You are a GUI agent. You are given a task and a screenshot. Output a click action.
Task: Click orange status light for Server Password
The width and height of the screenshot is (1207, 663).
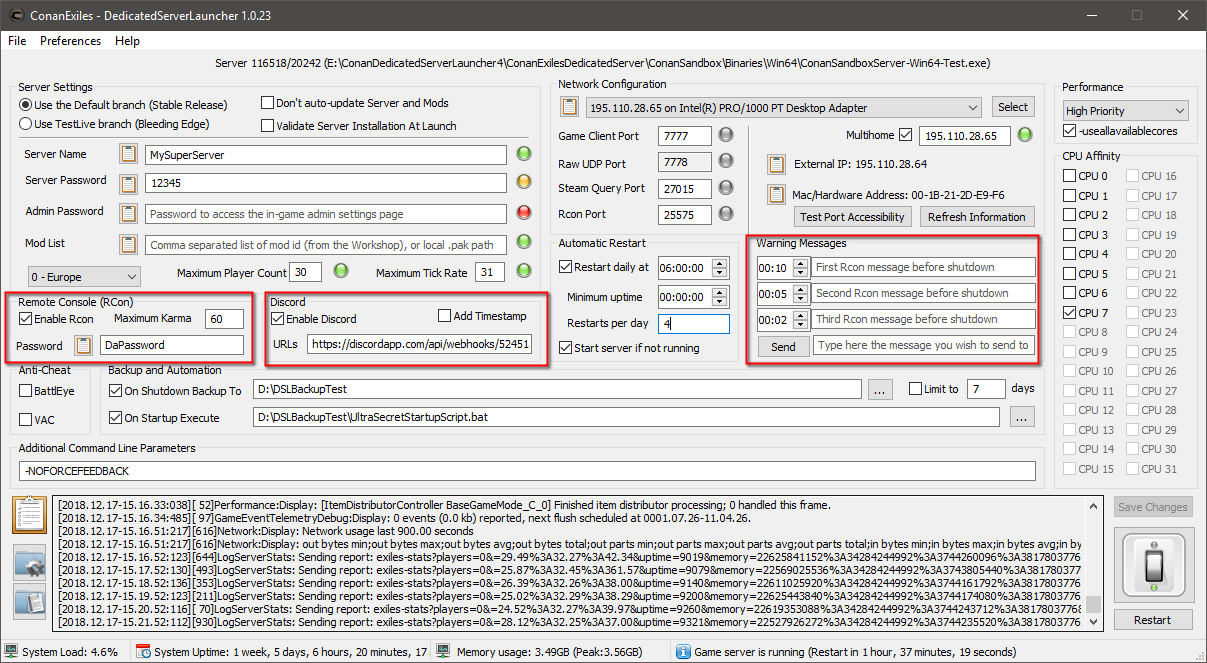click(x=523, y=183)
